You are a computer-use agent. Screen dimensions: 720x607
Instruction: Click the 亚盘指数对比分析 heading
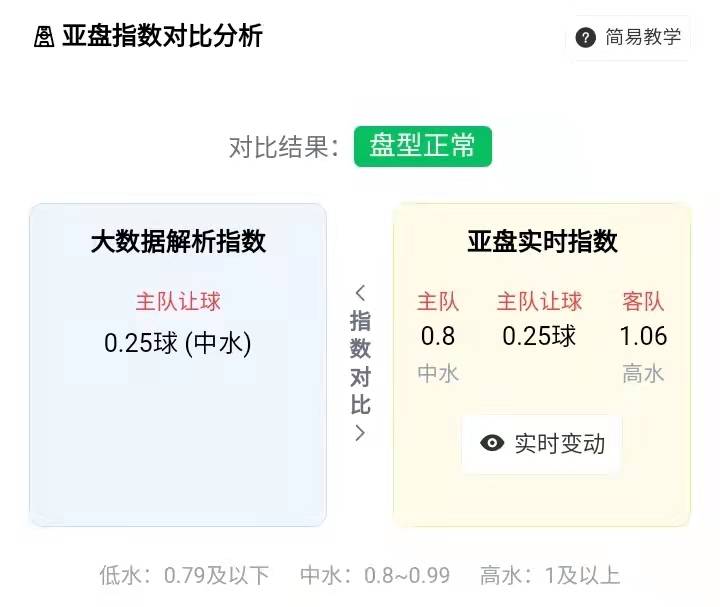[163, 36]
